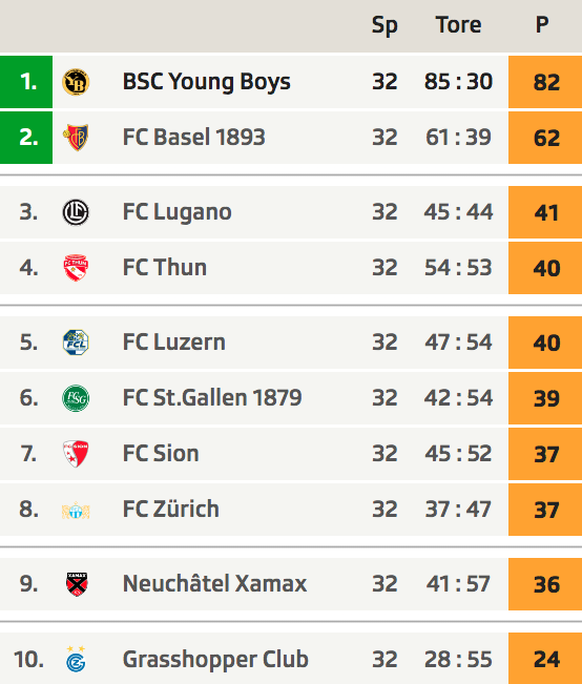Image resolution: width=582 pixels, height=684 pixels.
Task: Open the FC Basel 1893 team name
Action: 194,137
